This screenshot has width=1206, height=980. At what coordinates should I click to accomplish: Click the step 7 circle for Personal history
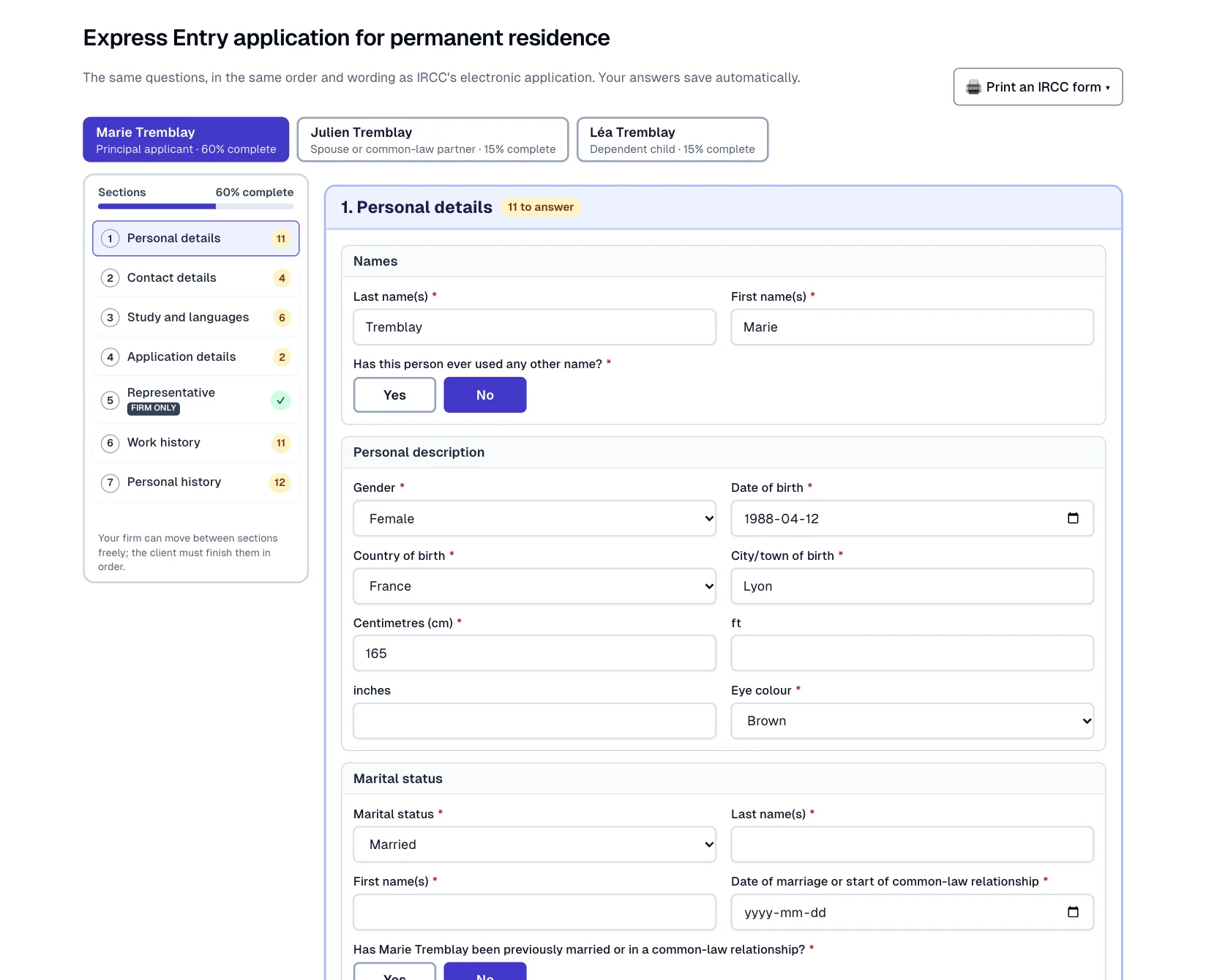click(111, 482)
